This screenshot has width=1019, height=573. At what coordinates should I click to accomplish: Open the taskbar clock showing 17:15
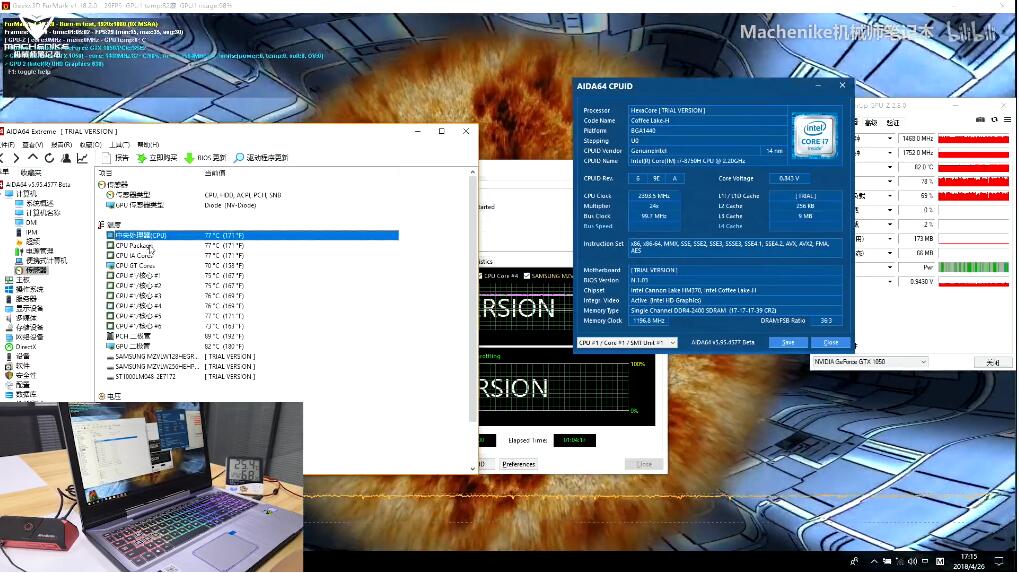pyautogui.click(x=968, y=561)
